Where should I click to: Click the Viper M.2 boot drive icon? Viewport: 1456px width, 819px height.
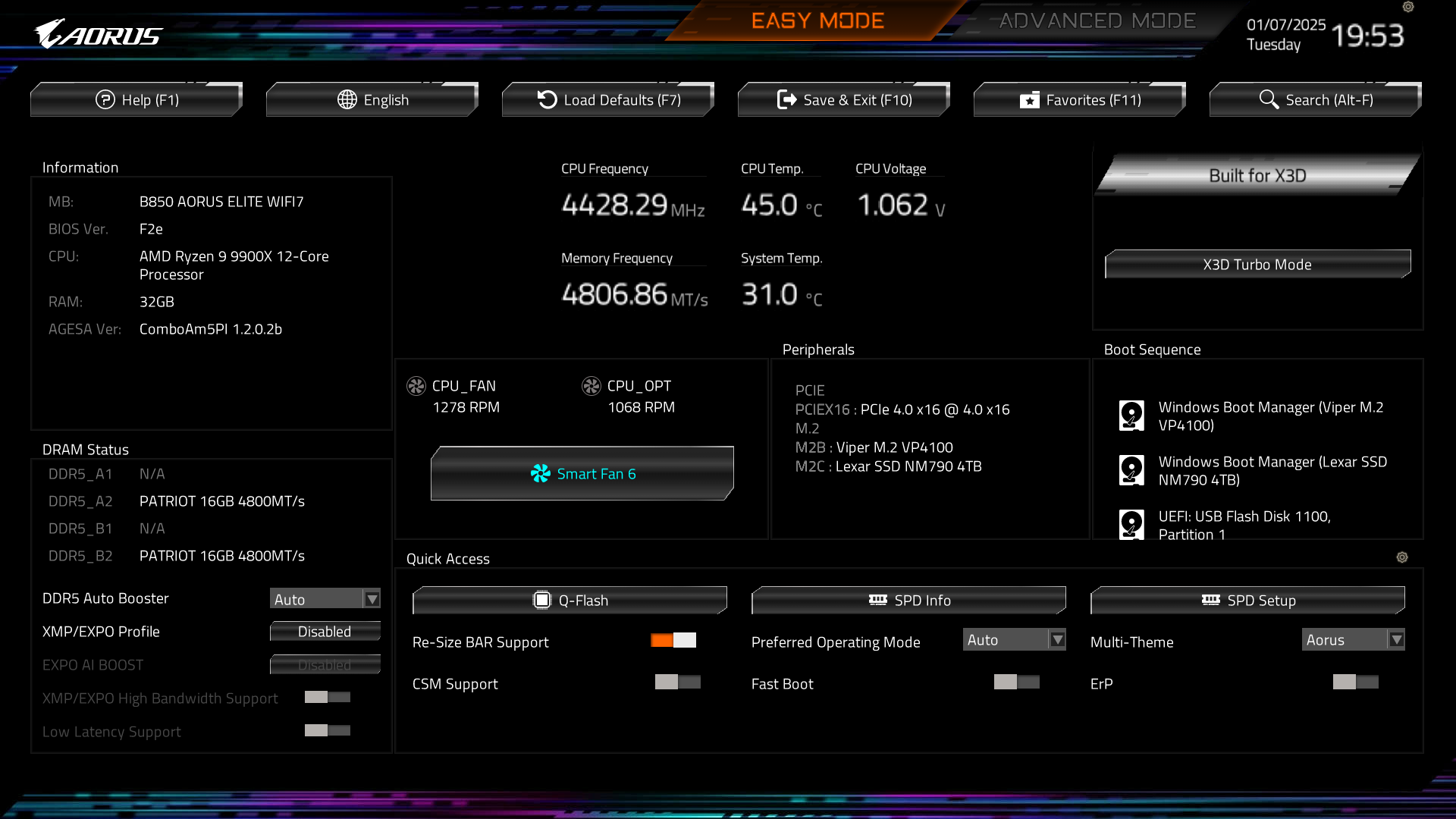click(1131, 416)
